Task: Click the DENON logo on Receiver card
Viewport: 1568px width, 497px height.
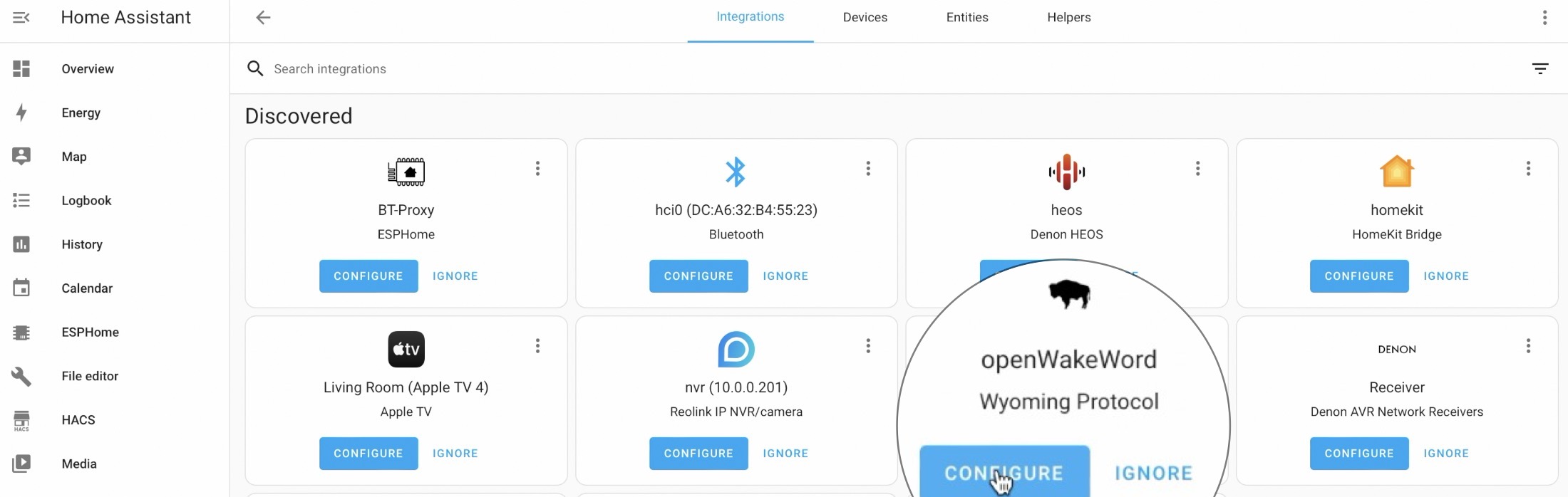Action: [1397, 349]
